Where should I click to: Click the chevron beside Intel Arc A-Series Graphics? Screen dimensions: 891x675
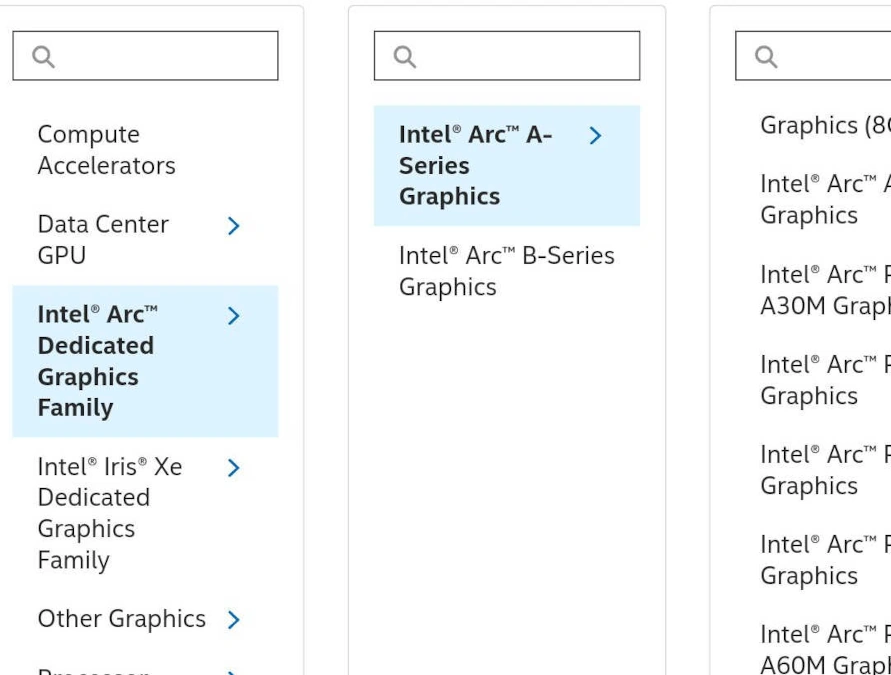(x=596, y=135)
